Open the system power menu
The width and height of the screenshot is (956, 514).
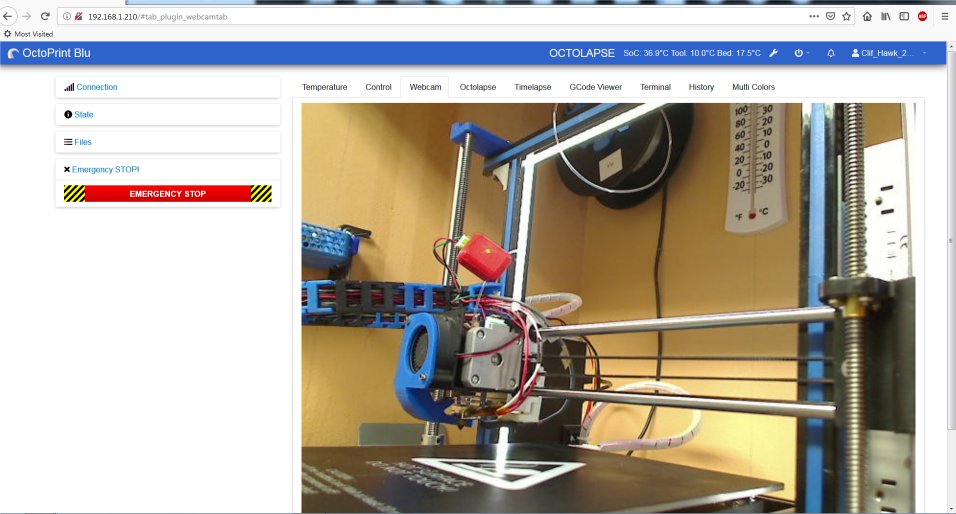point(801,53)
